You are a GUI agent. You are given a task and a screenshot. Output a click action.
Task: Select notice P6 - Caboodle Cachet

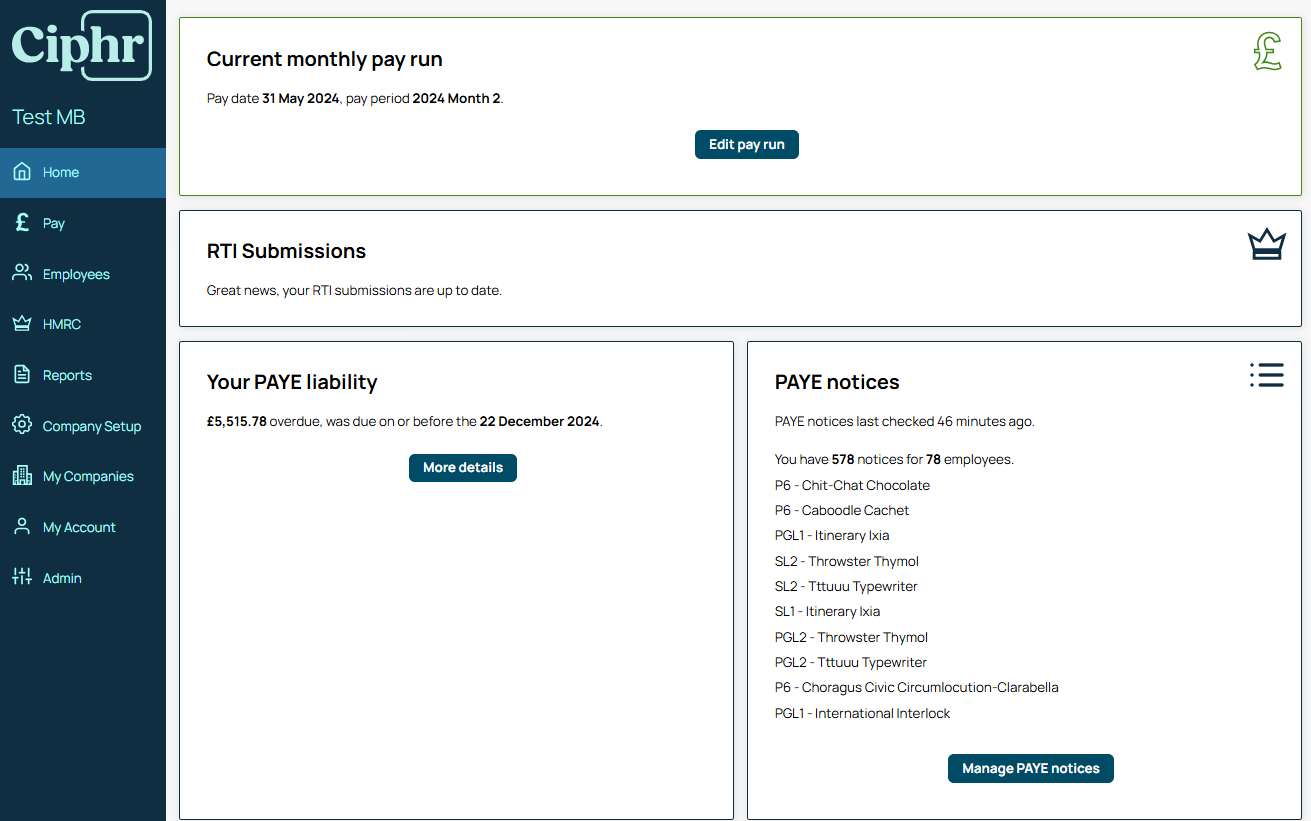click(x=842, y=510)
